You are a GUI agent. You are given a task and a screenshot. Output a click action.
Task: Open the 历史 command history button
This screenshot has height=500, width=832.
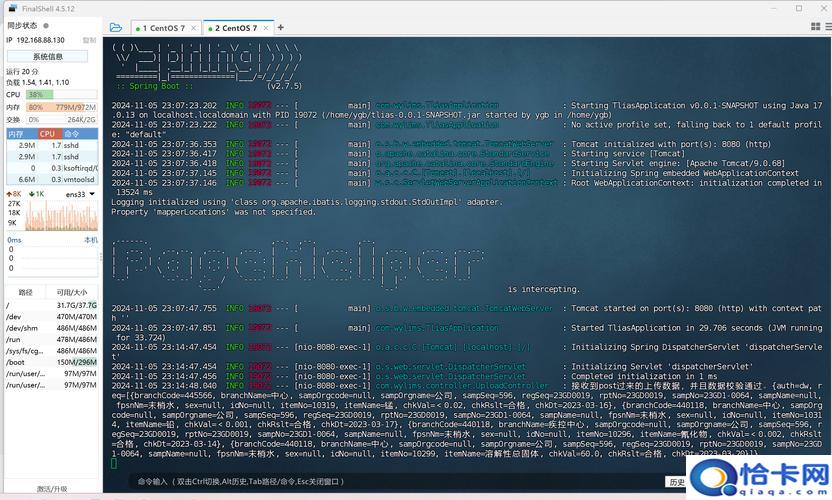(x=677, y=482)
